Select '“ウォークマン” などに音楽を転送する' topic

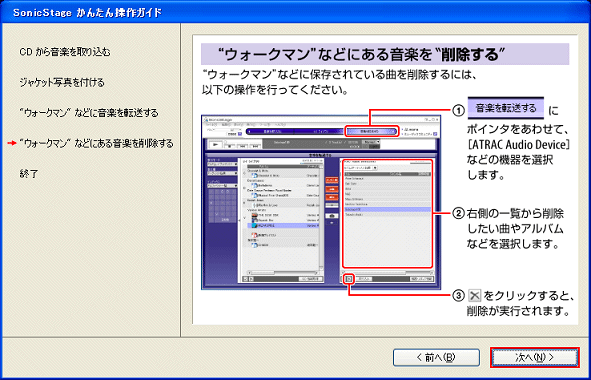point(89,113)
